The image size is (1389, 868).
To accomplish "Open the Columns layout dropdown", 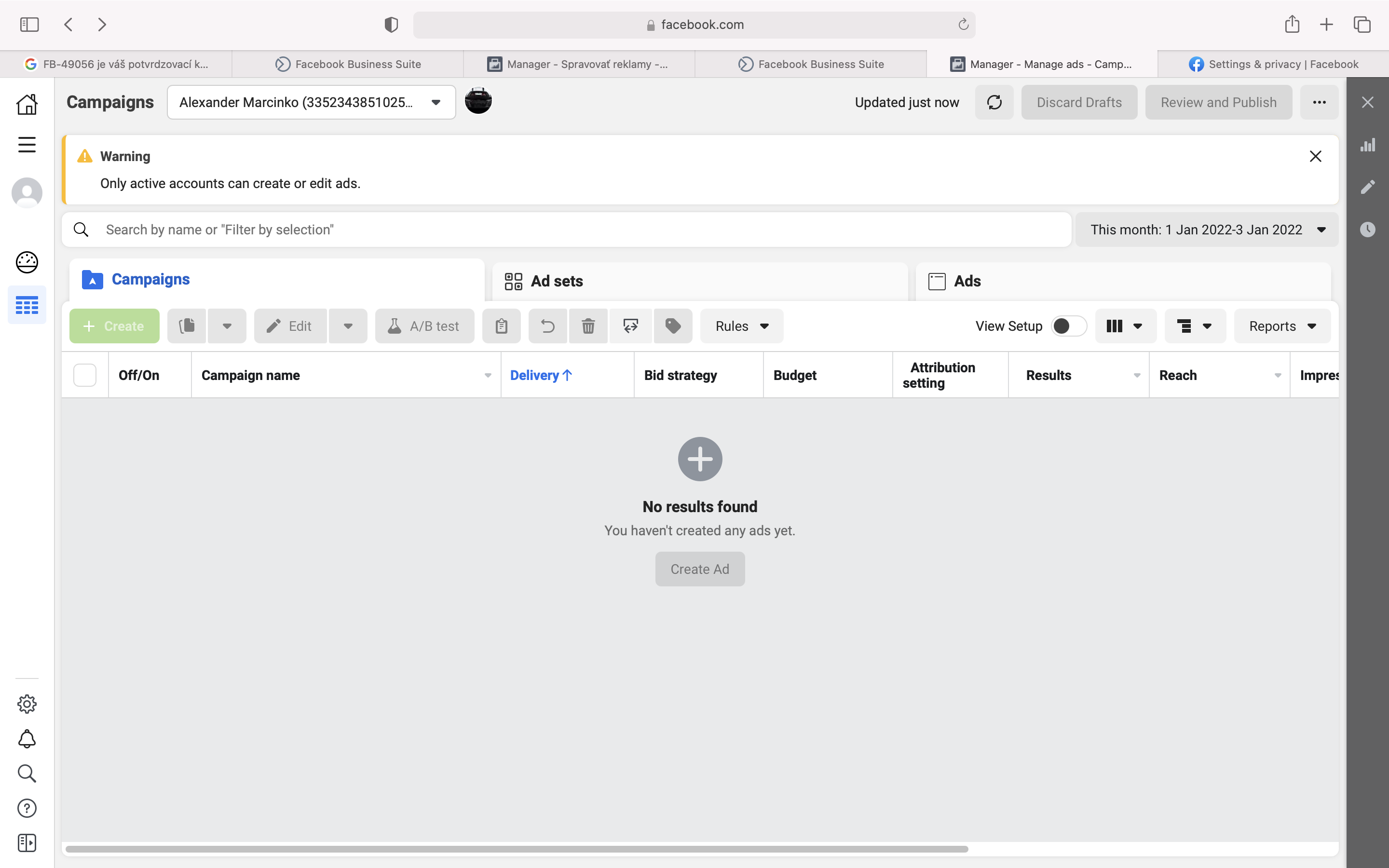I will click(x=1126, y=326).
